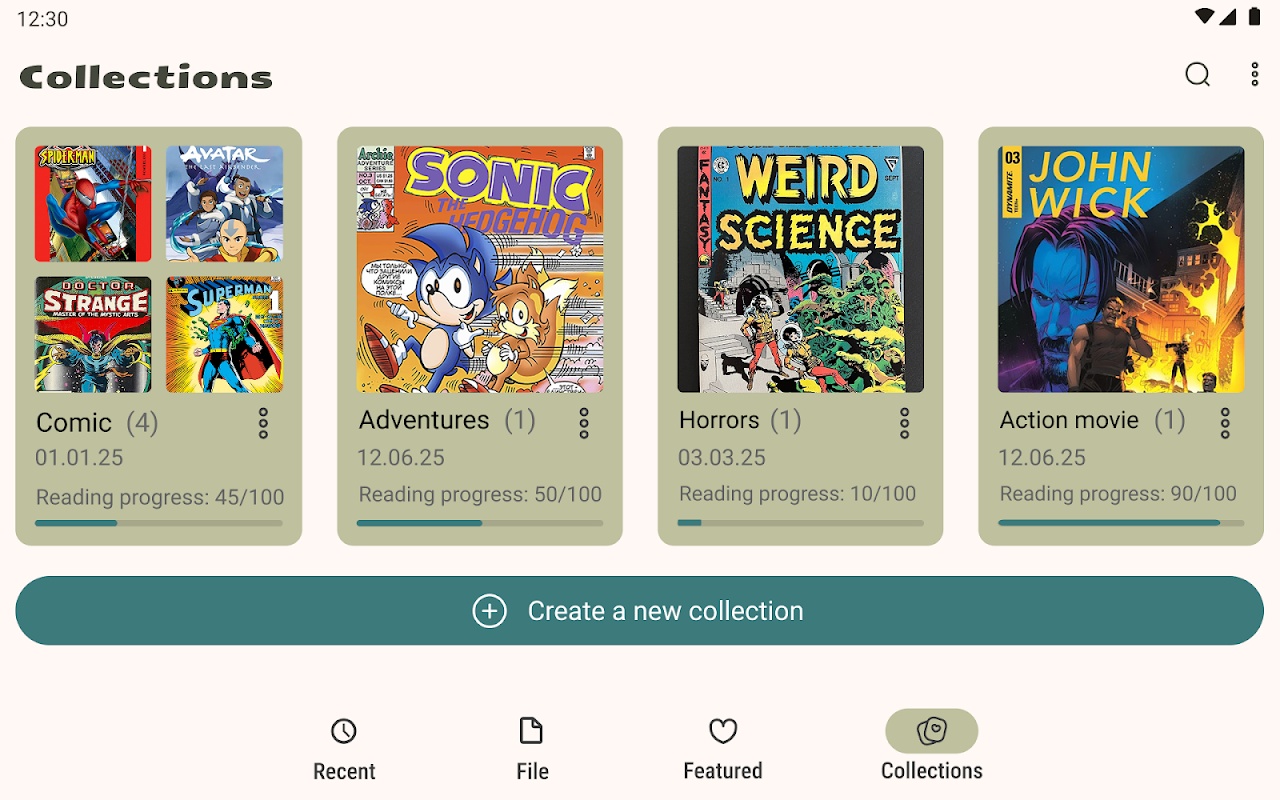Open the top-right overflow menu
1280x800 pixels.
1255,74
